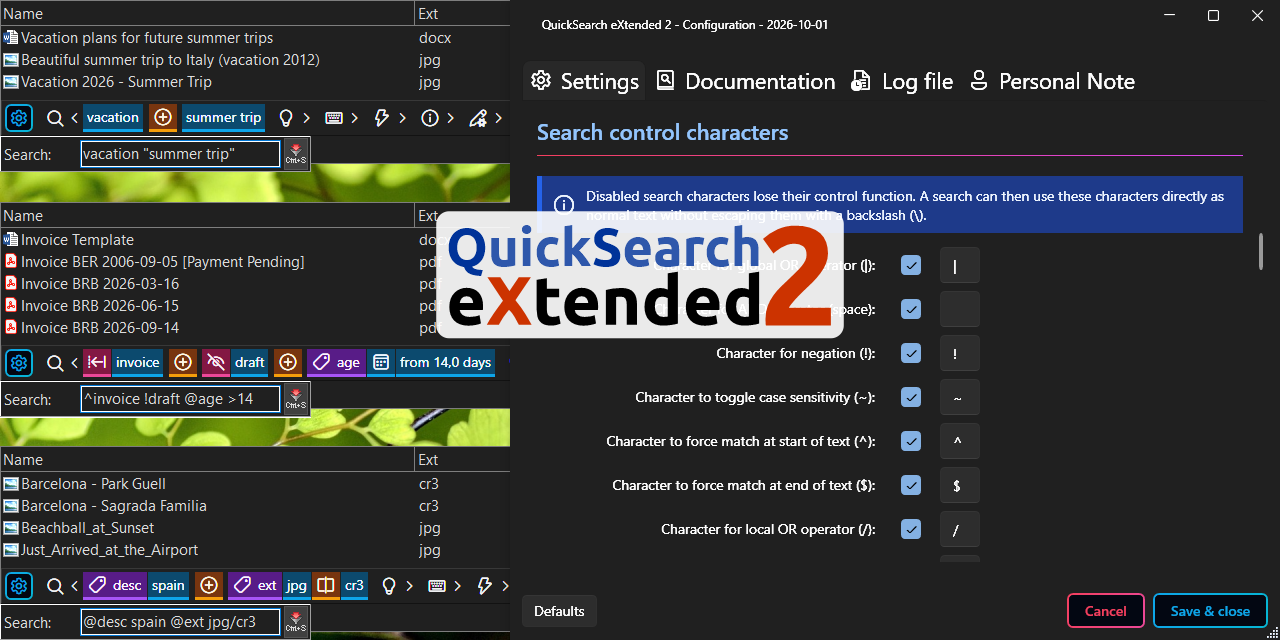Collapse left chevron before invoice start icon
The image size is (1280, 640).
pos(74,363)
